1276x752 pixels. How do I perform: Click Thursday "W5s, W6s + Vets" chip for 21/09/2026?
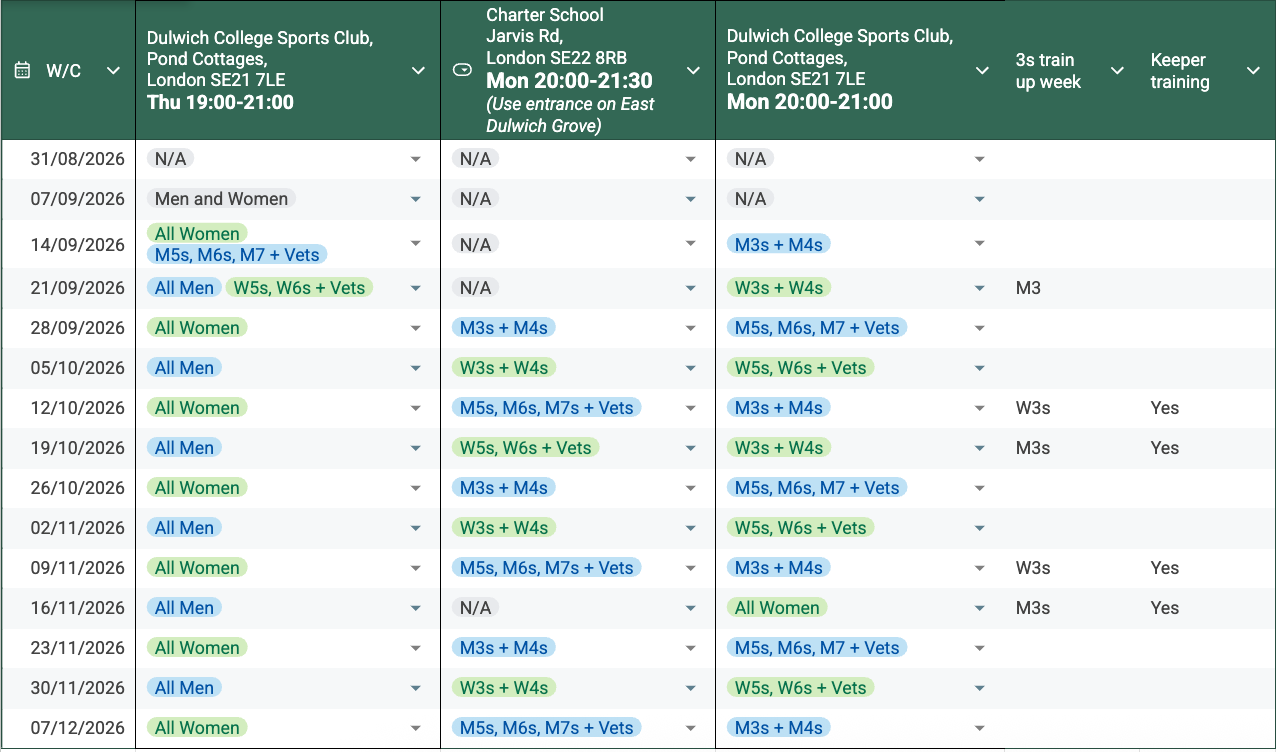point(299,288)
